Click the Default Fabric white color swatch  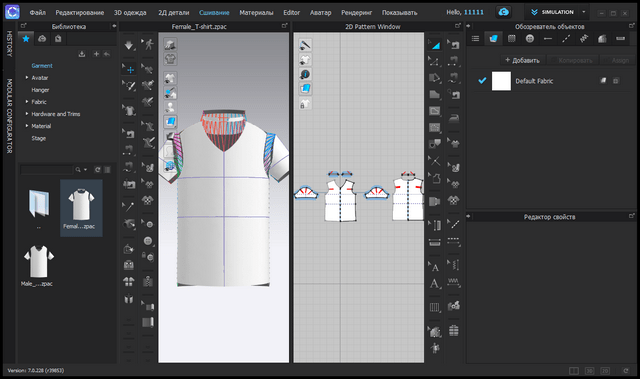(x=501, y=81)
